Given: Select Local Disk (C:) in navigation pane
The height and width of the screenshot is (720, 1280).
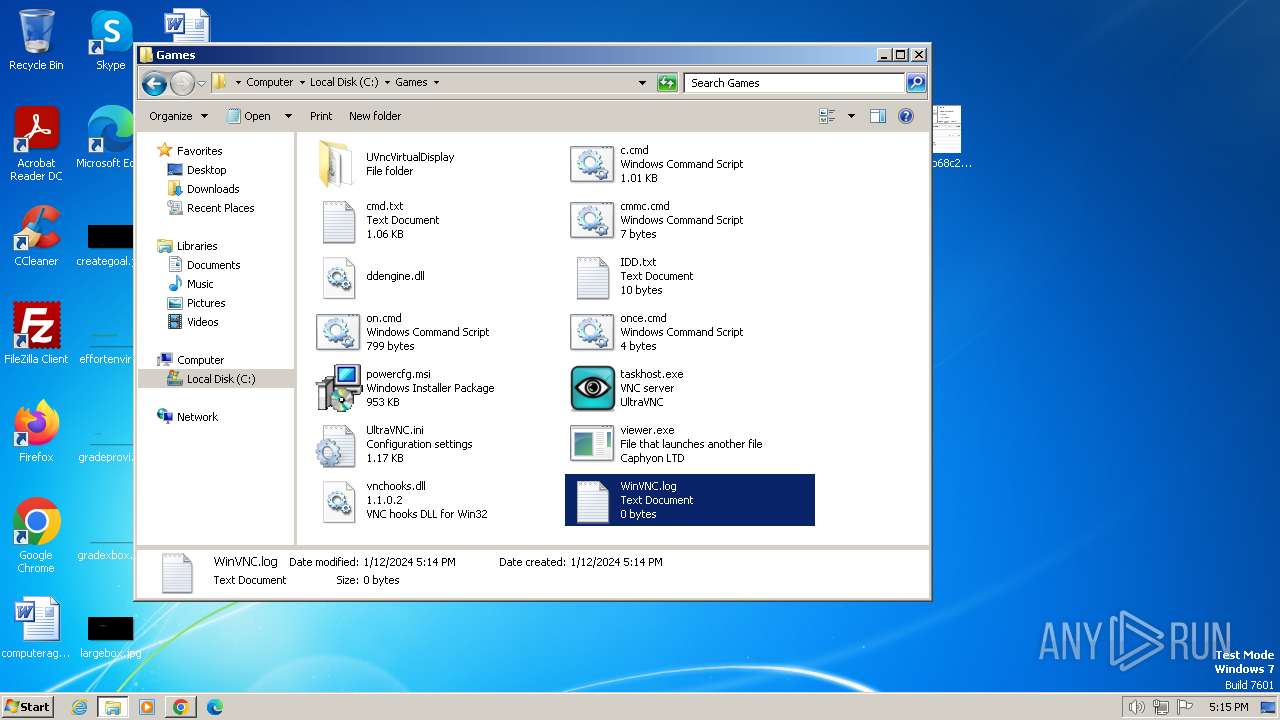Looking at the screenshot, I should (220, 379).
